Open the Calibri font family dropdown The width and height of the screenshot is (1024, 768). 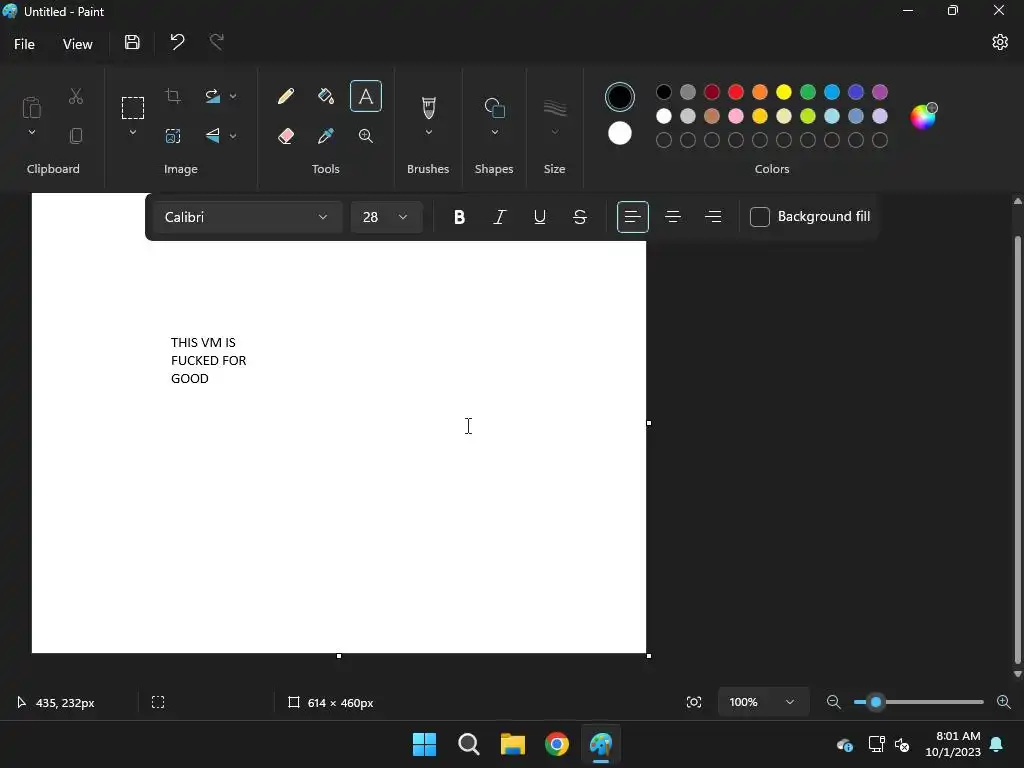coord(248,217)
